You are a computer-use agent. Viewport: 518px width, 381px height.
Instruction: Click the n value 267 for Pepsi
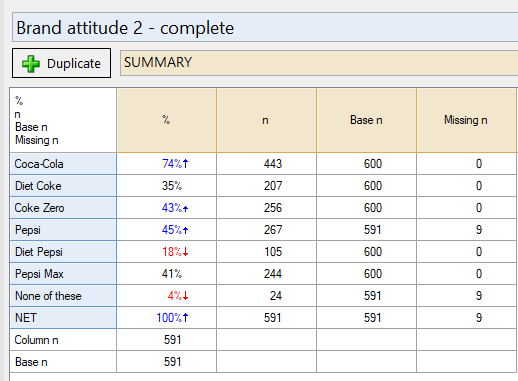266,230
